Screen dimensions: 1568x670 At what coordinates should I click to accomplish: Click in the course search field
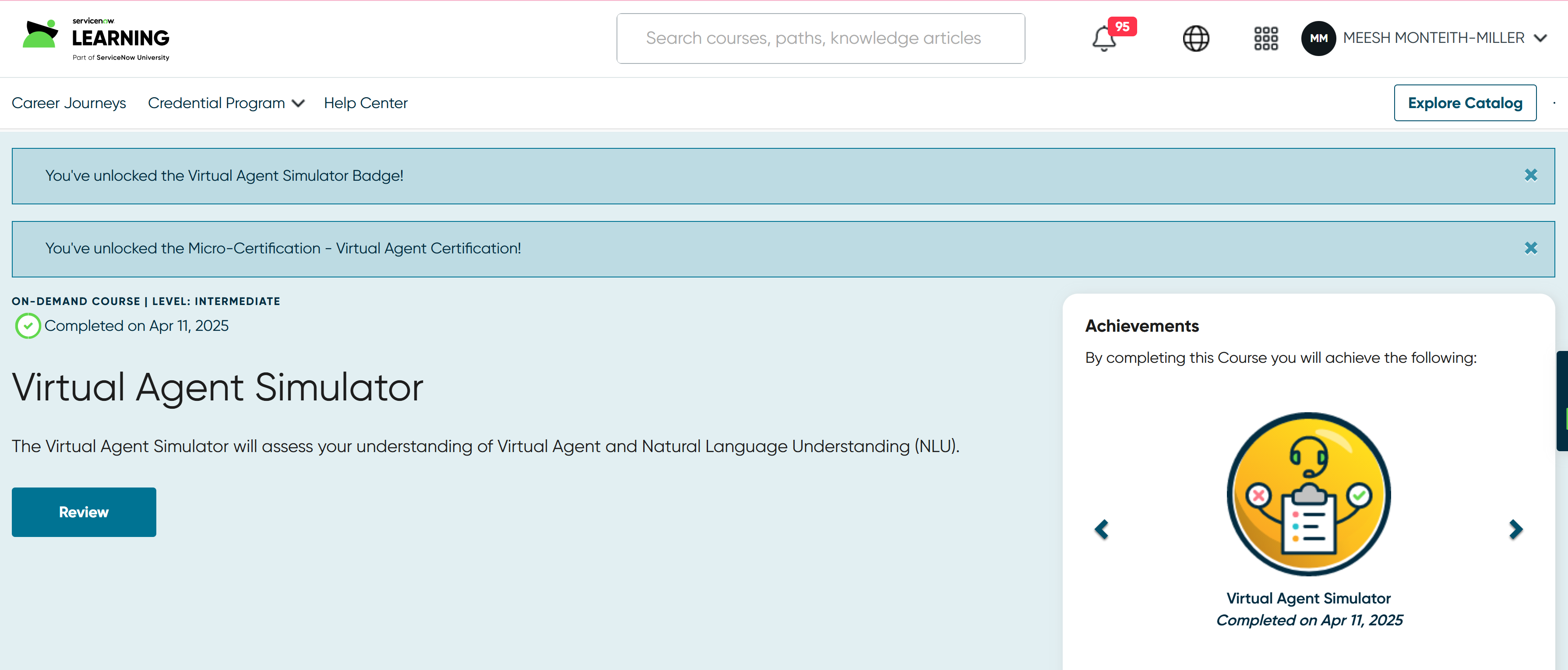(x=820, y=39)
